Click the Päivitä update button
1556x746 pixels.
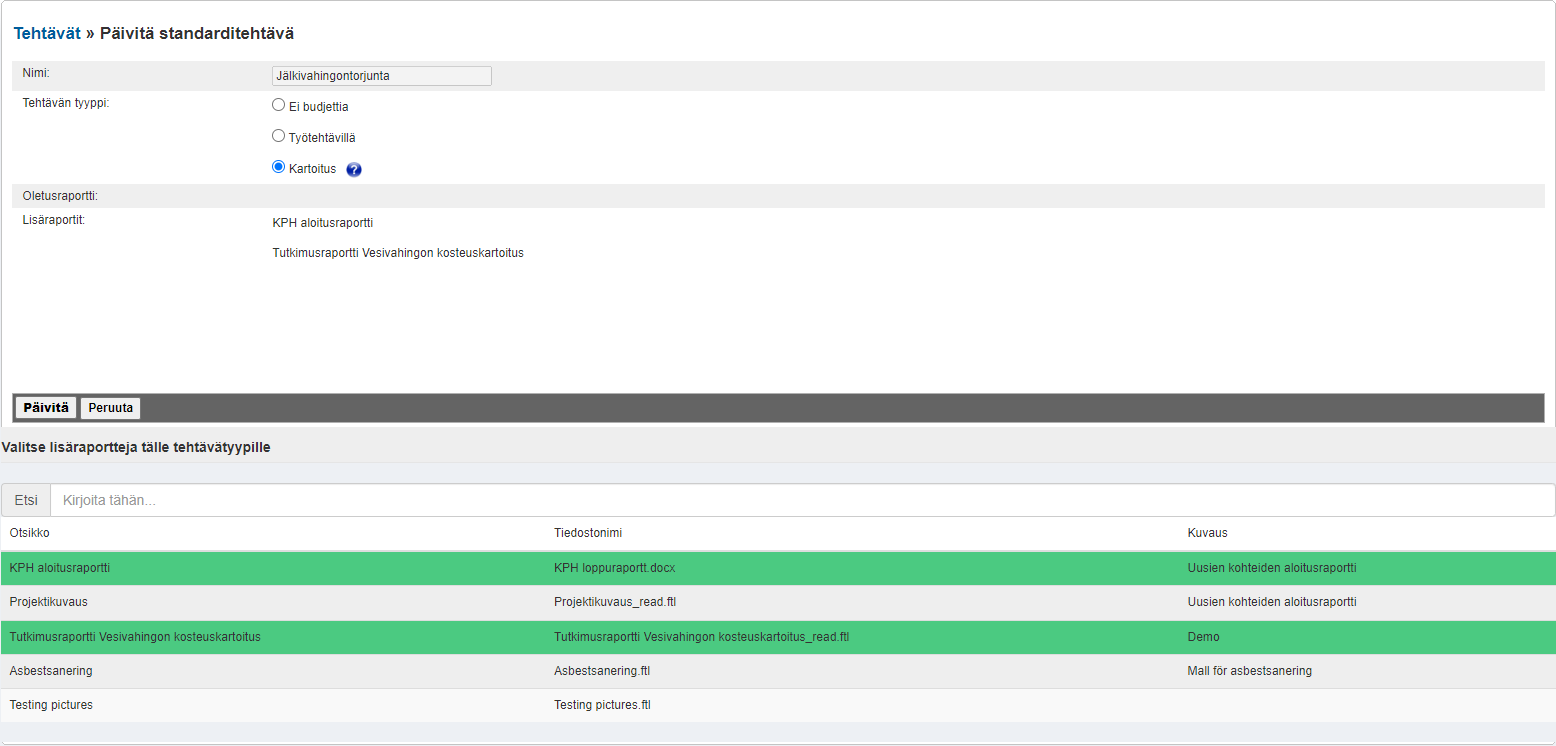click(x=46, y=408)
